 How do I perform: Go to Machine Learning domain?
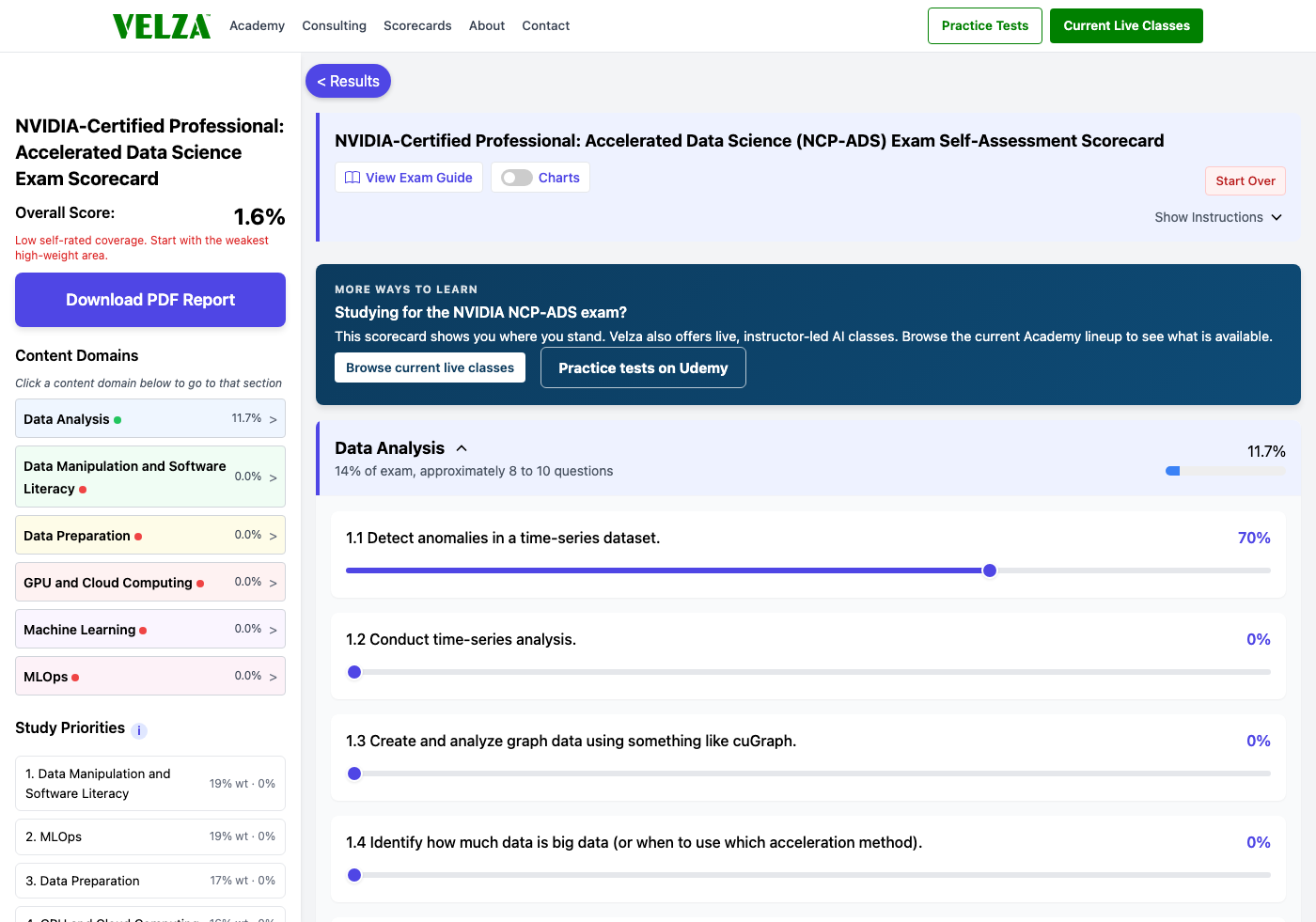point(150,629)
